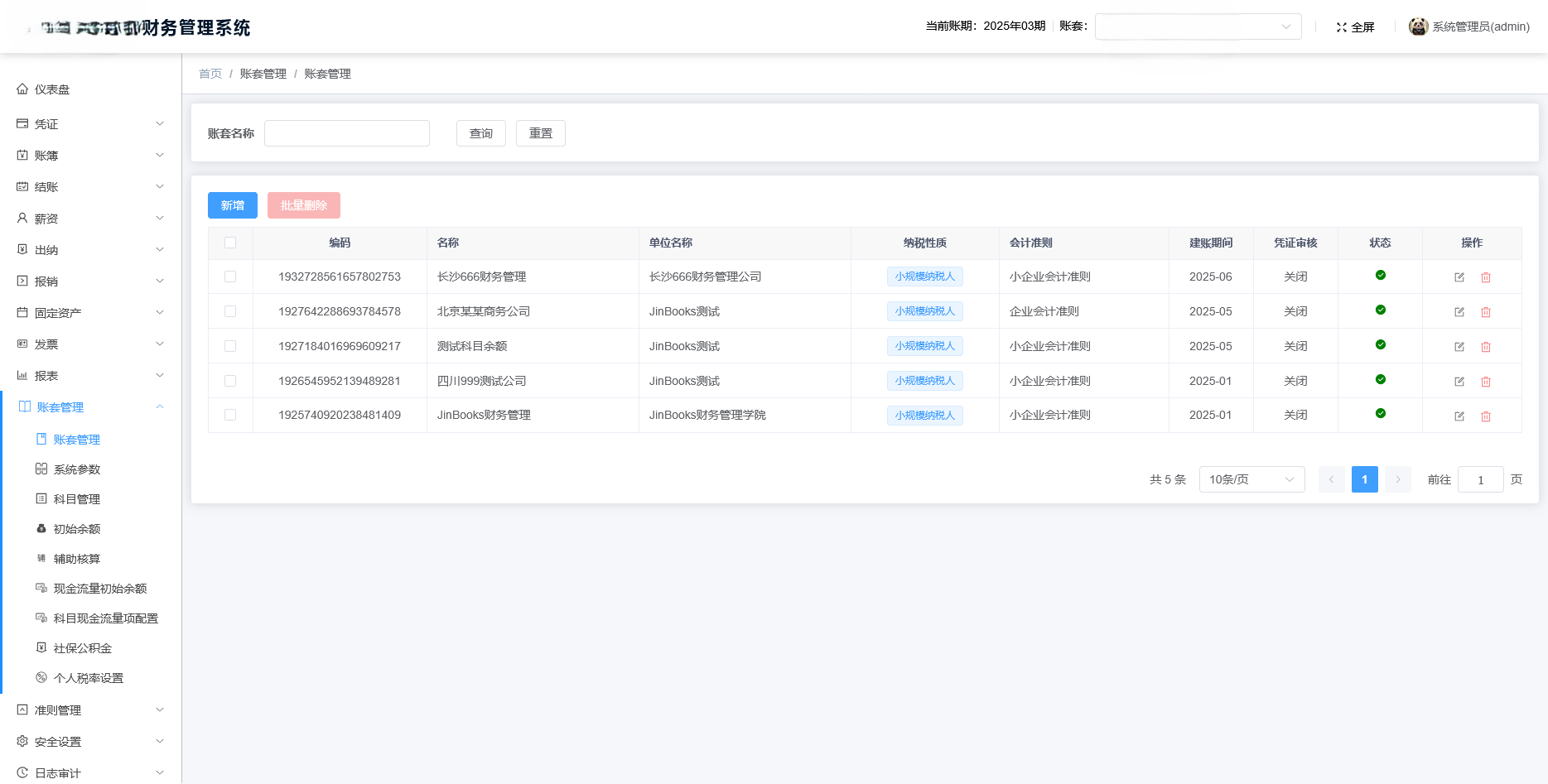Viewport: 1548px width, 784px height.
Task: Open the 仪表盘 dashboard icon
Action: (x=22, y=89)
